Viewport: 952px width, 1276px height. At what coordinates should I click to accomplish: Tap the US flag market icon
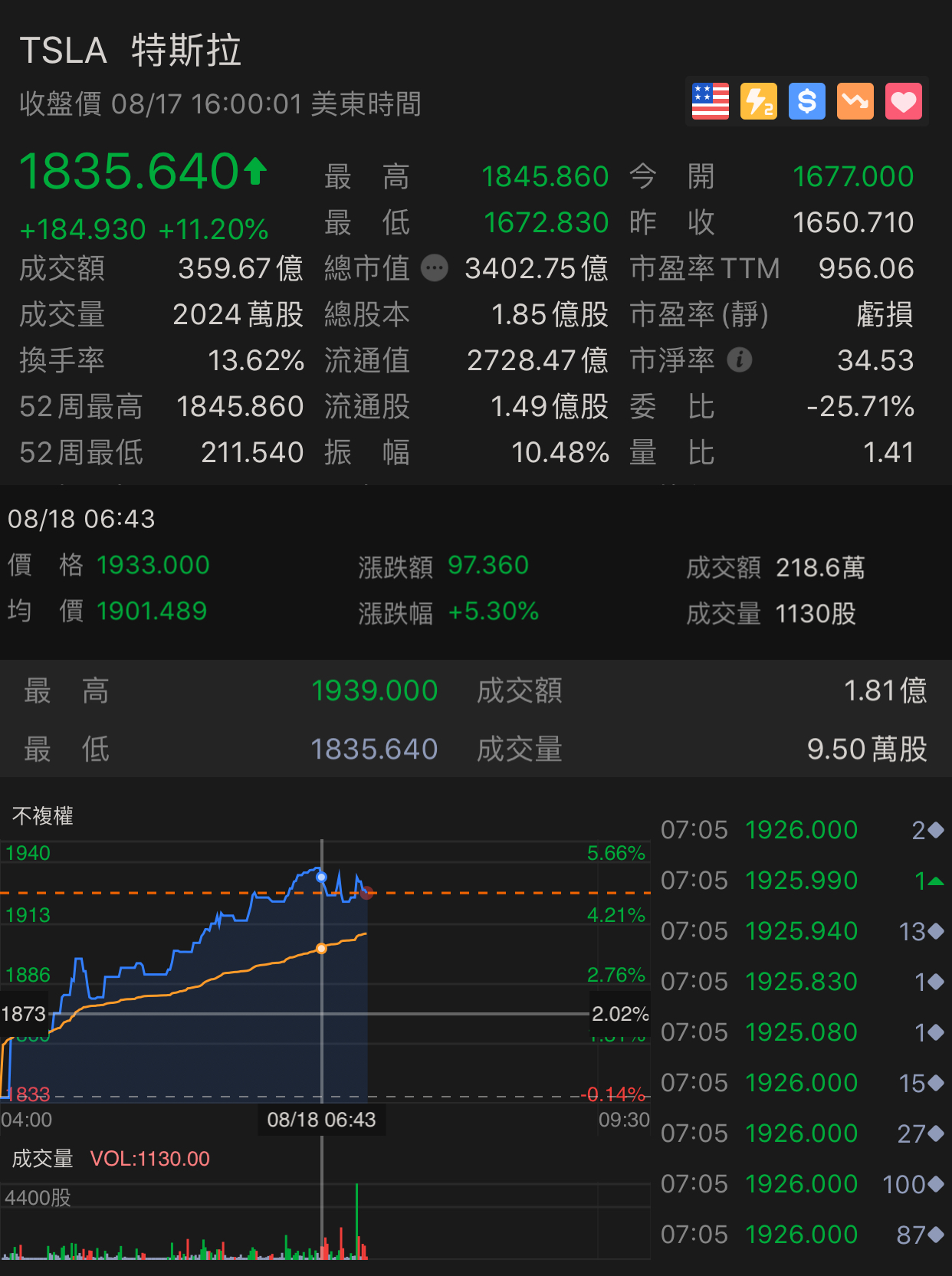point(710,101)
